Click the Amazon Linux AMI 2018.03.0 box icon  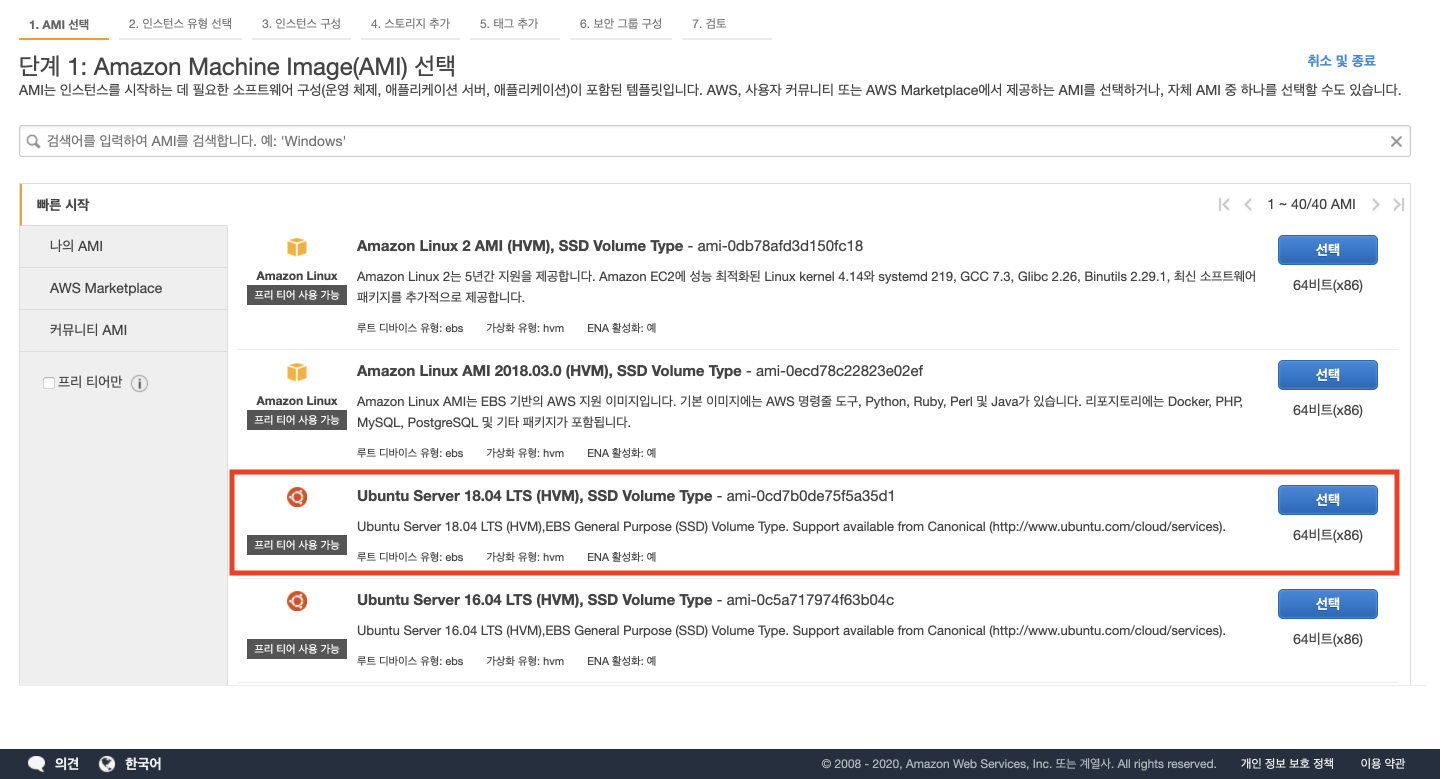coord(297,373)
